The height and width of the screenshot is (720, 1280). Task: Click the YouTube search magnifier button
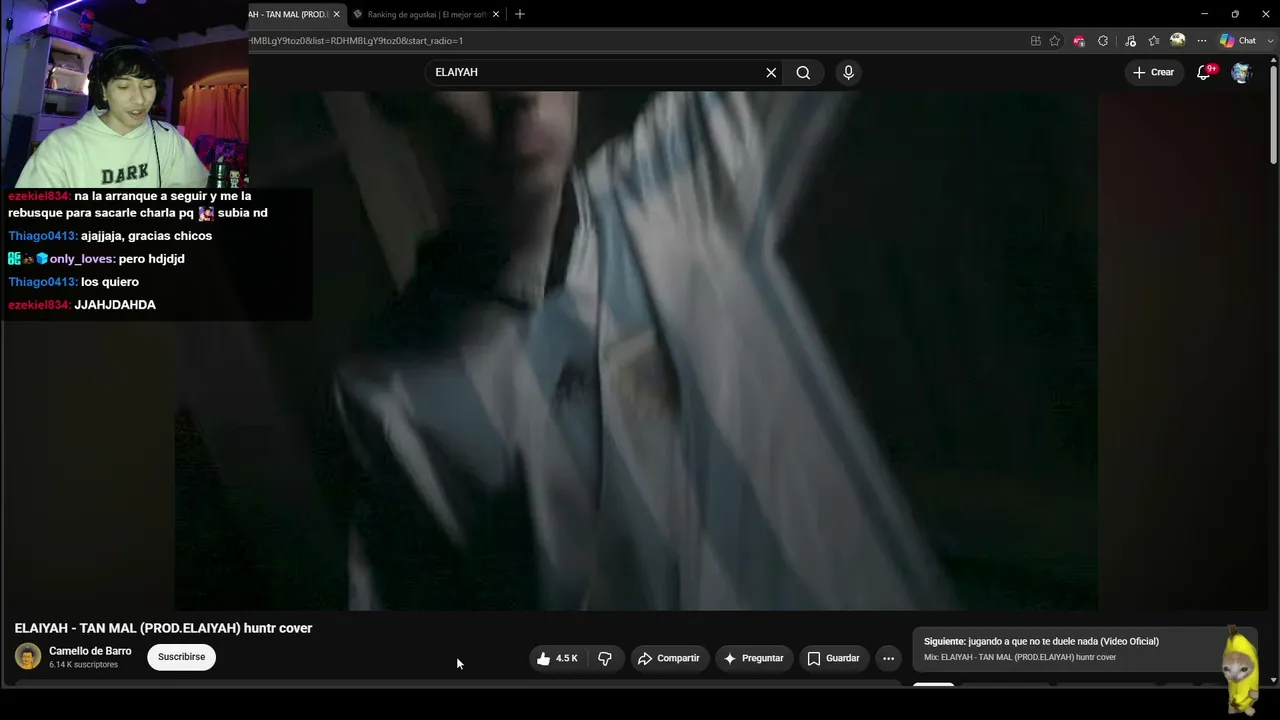803,72
